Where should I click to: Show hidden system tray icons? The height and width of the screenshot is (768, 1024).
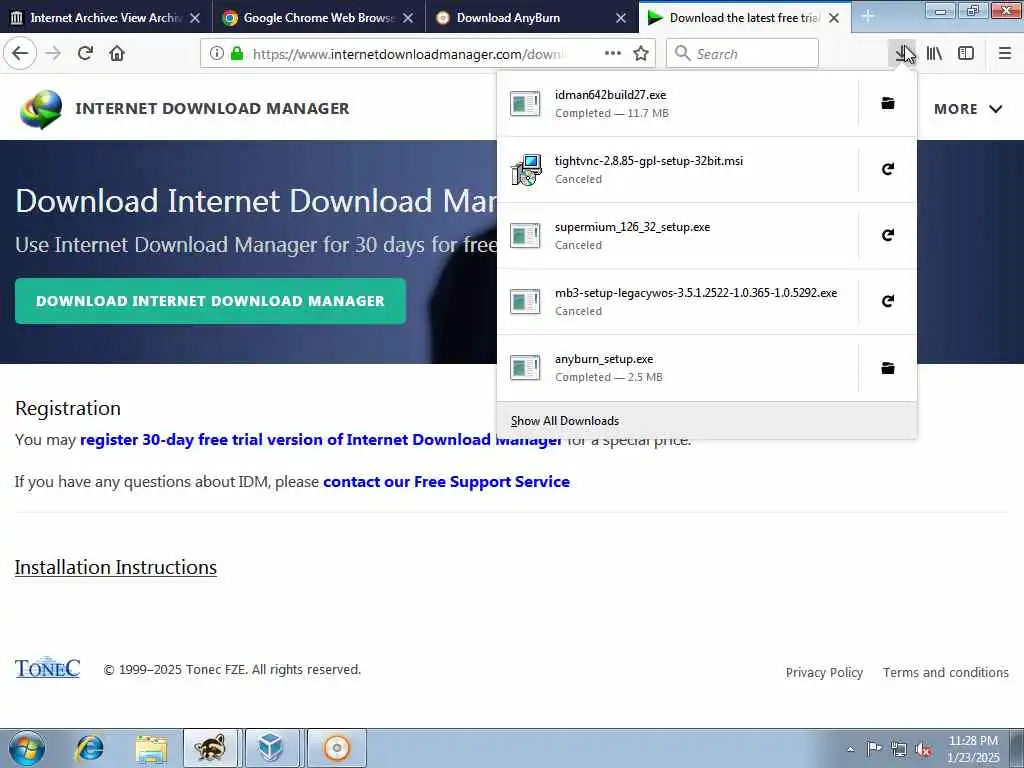(850, 750)
